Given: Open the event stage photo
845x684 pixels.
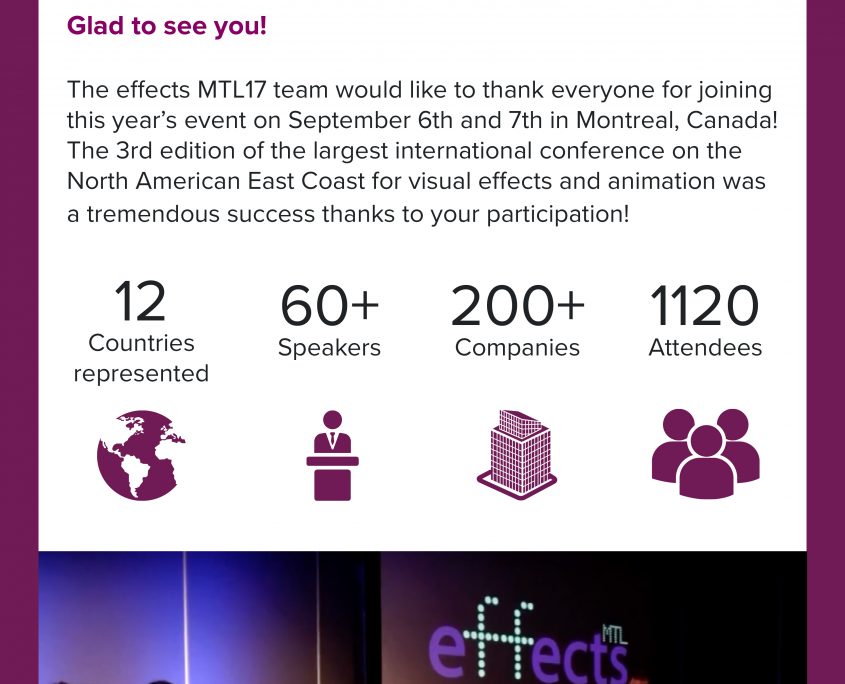Looking at the screenshot, I should coord(422,618).
